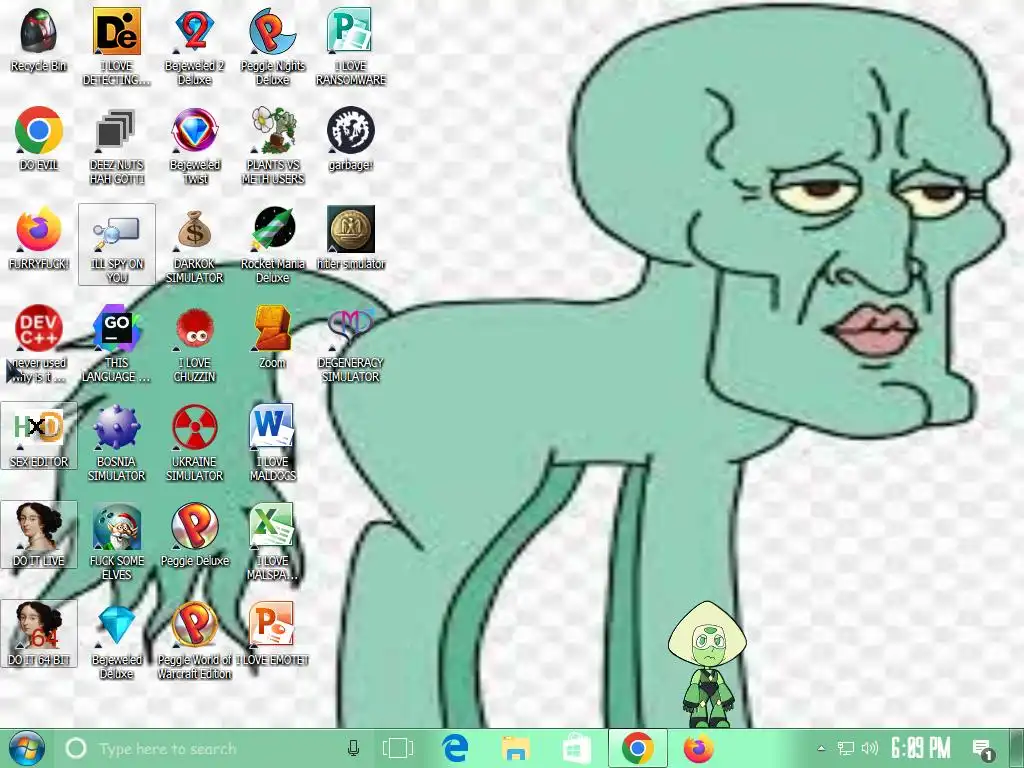Select the HxD hex editor desktop icon
Viewport: 1024px width, 768px height.
point(39,428)
